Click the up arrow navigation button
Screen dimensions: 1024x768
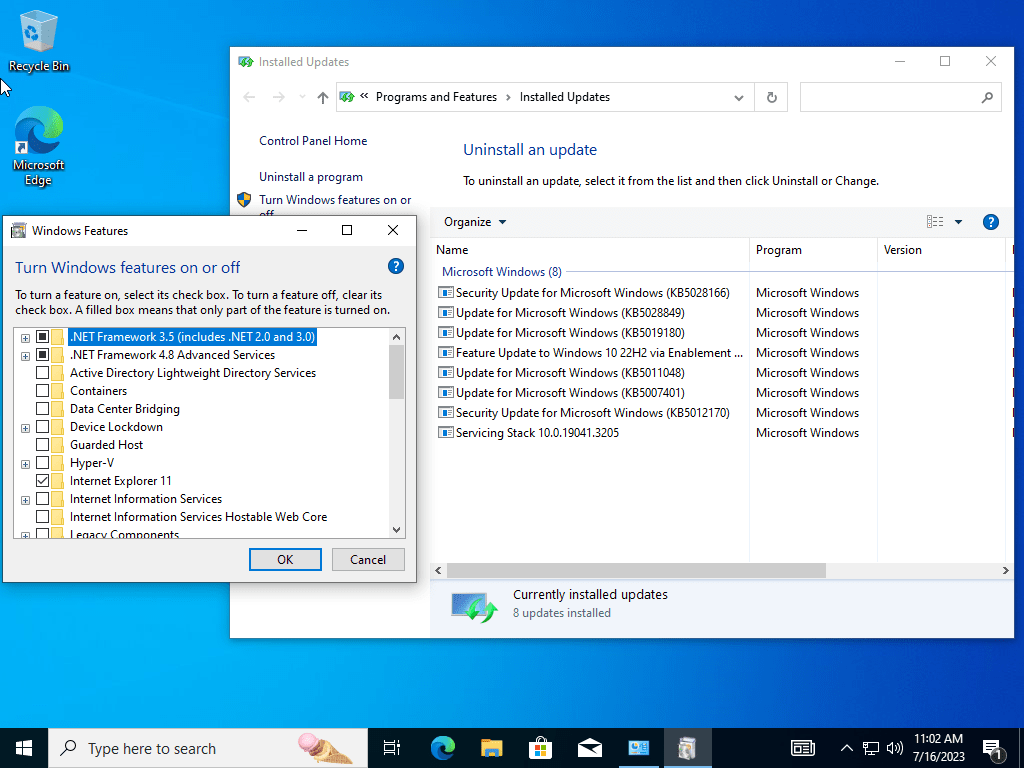323,97
